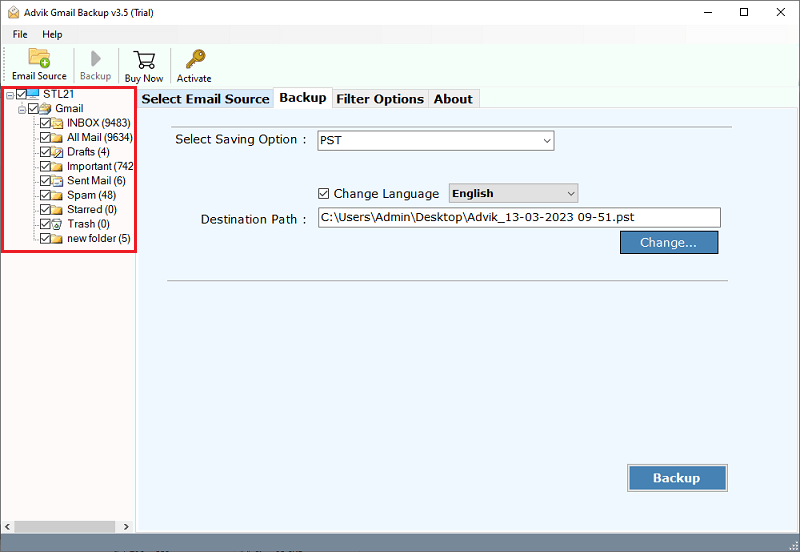This screenshot has height=552, width=800.
Task: Click the Destination Path text field
Action: [x=519, y=217]
